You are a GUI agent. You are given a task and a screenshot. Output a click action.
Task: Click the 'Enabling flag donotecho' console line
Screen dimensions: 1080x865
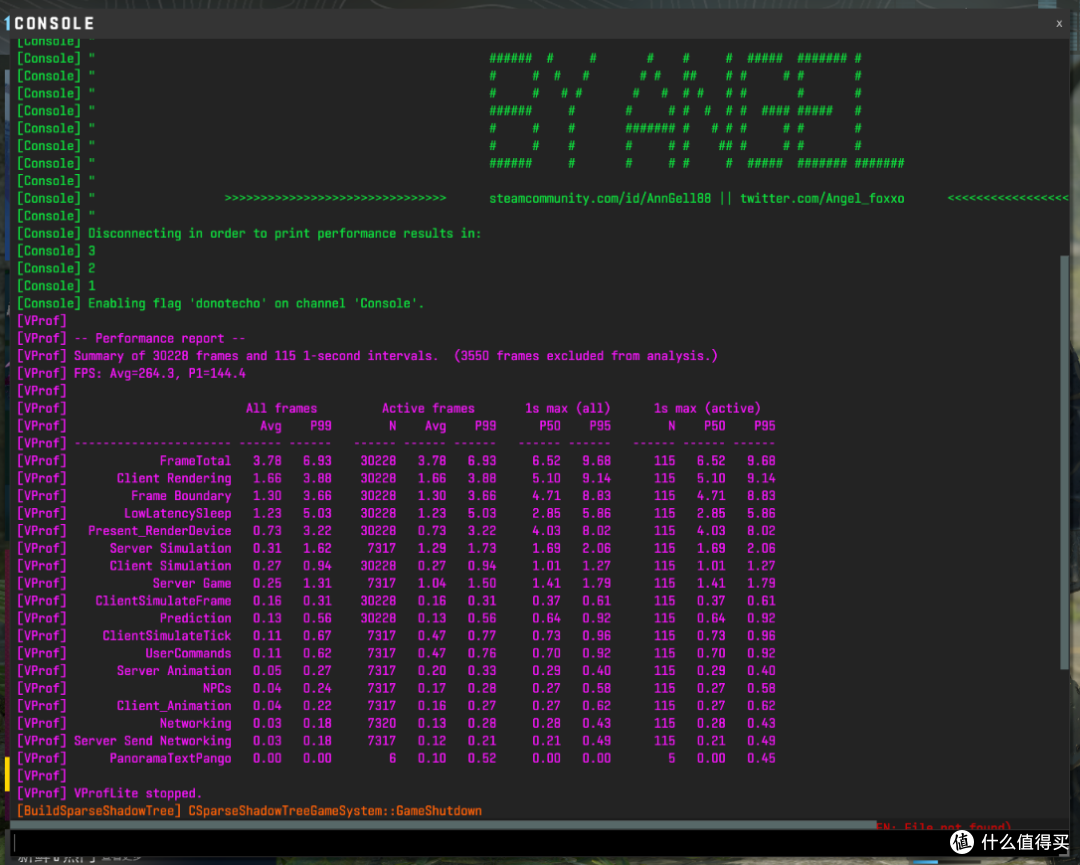pos(220,303)
